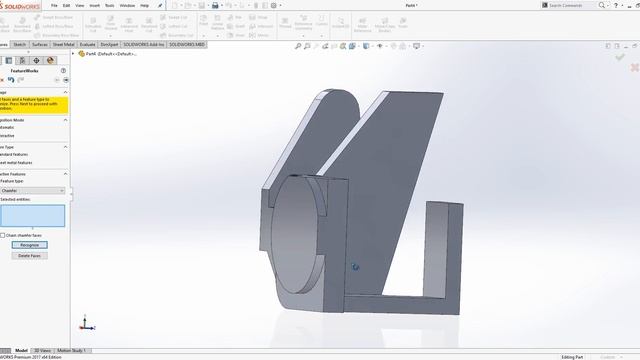The image size is (640, 360).
Task: Open the Feature type Chamfer dropdown
Action: point(33,191)
